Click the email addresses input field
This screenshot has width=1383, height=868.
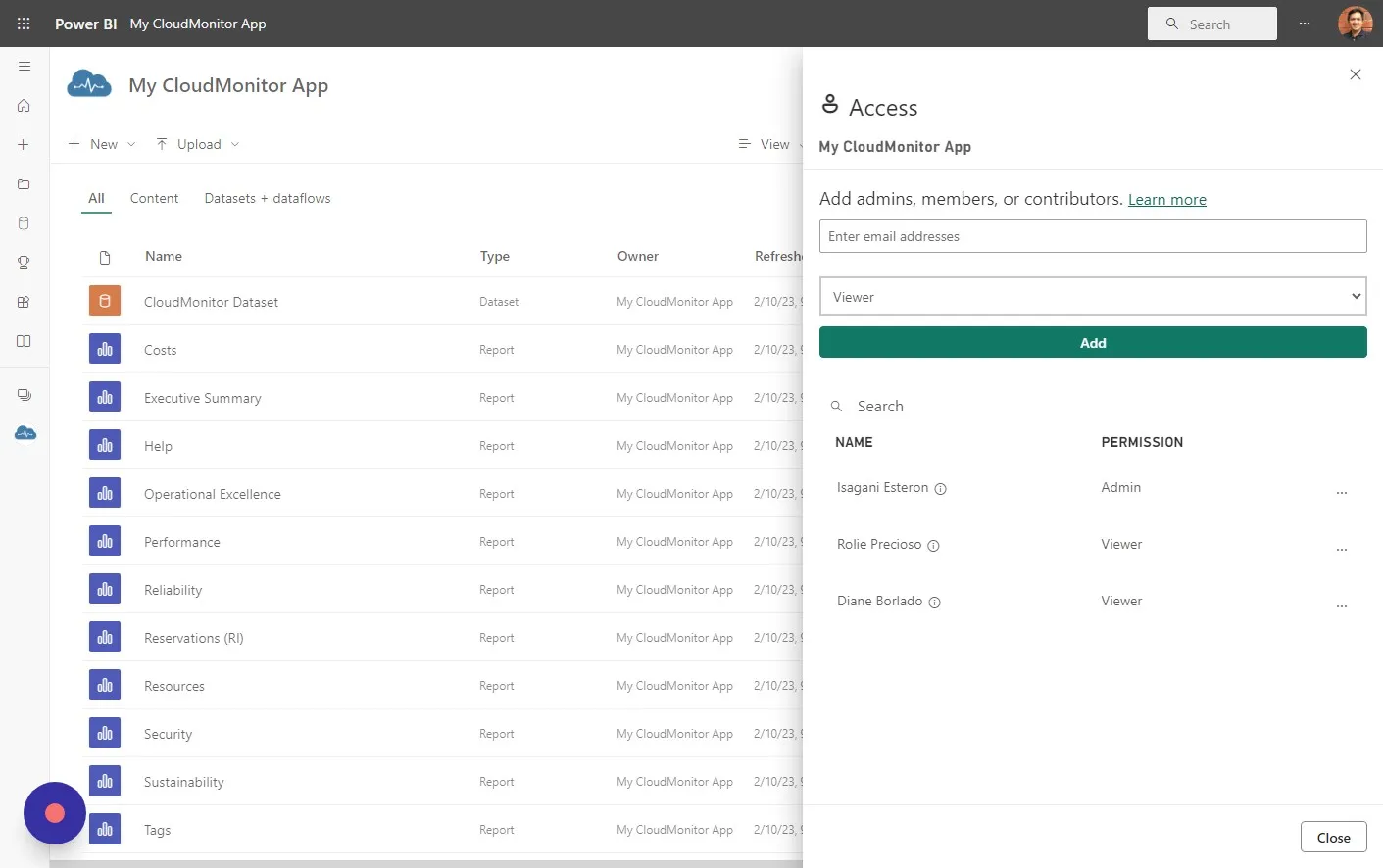click(1093, 236)
